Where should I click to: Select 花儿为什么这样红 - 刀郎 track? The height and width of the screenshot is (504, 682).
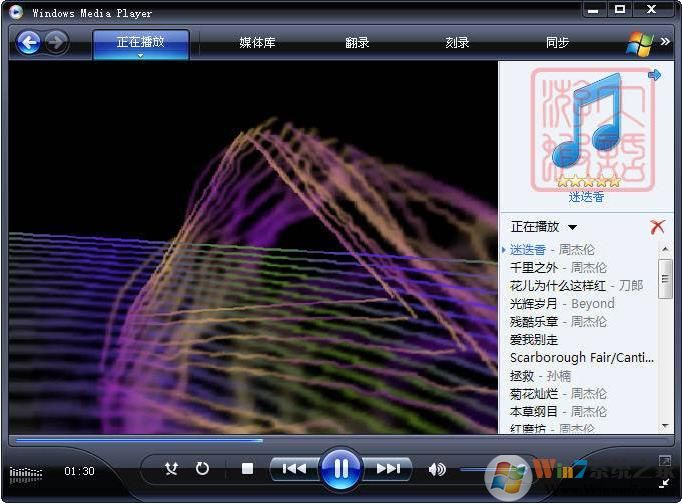click(576, 286)
